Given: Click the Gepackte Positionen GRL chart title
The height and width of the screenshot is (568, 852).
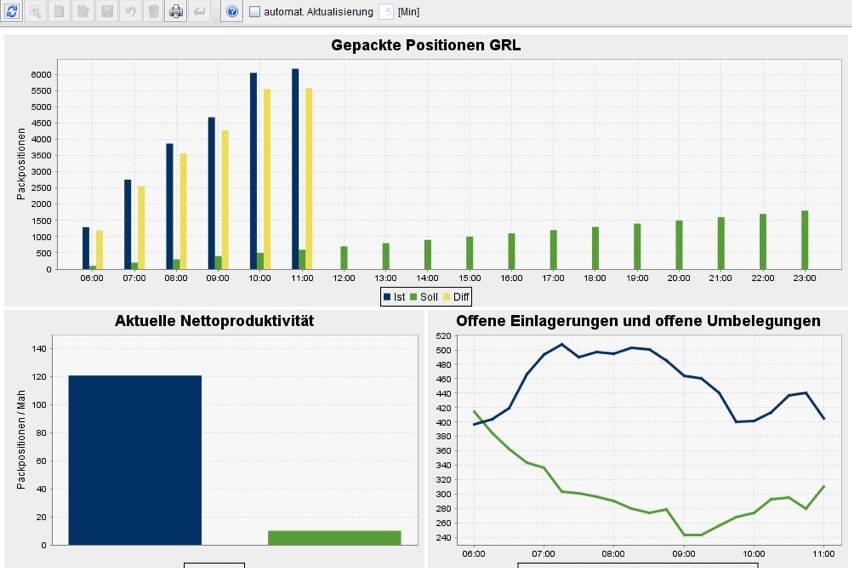Looking at the screenshot, I should (426, 45).
